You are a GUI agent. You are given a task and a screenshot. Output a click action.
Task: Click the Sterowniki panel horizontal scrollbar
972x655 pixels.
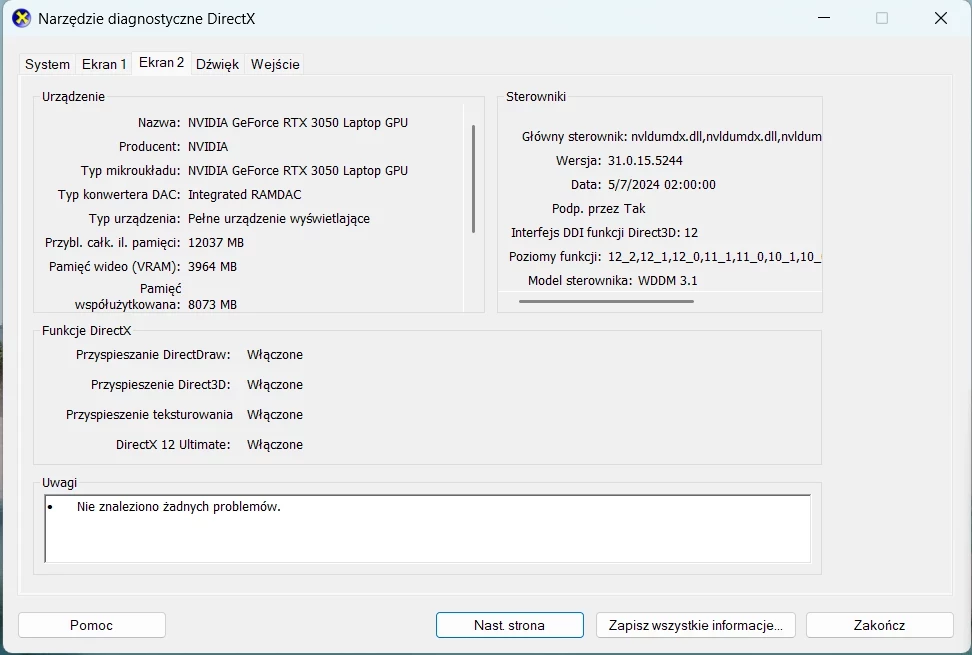click(606, 302)
